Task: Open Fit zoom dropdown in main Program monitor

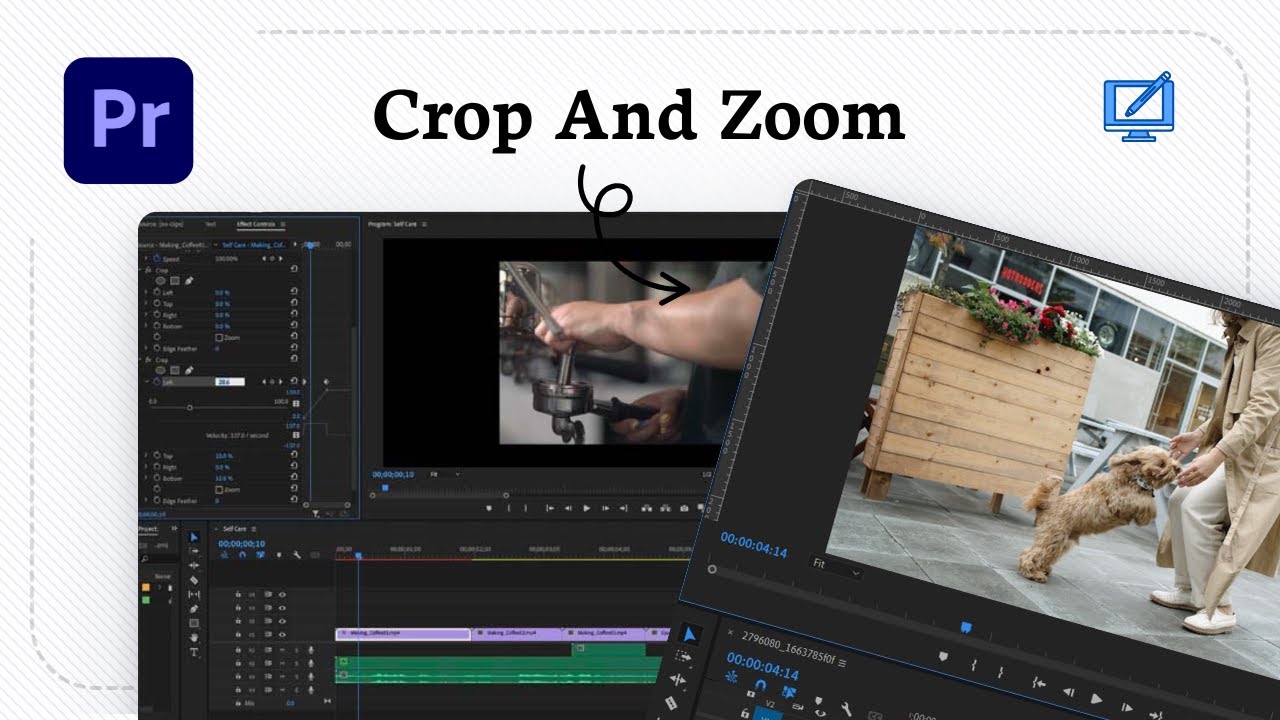Action: [445, 474]
